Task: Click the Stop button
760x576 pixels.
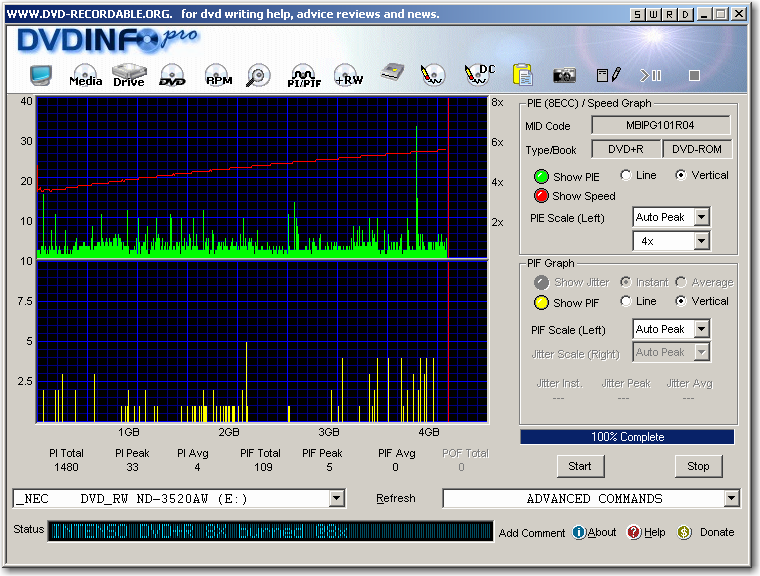Action: tap(698, 466)
